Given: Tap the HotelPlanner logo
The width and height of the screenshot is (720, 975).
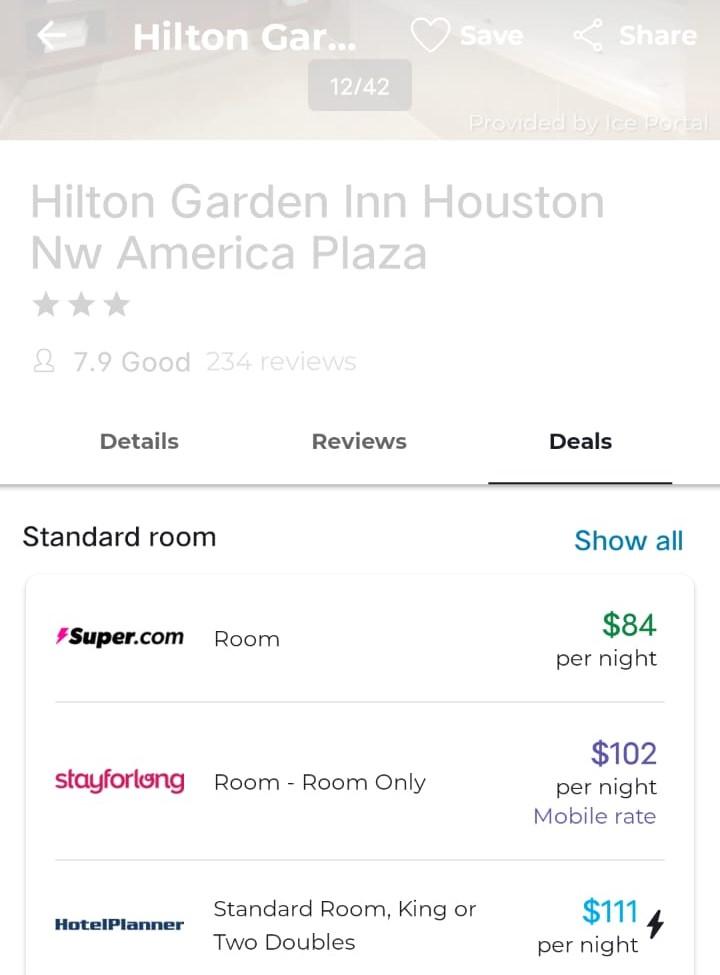Looking at the screenshot, I should [x=119, y=925].
